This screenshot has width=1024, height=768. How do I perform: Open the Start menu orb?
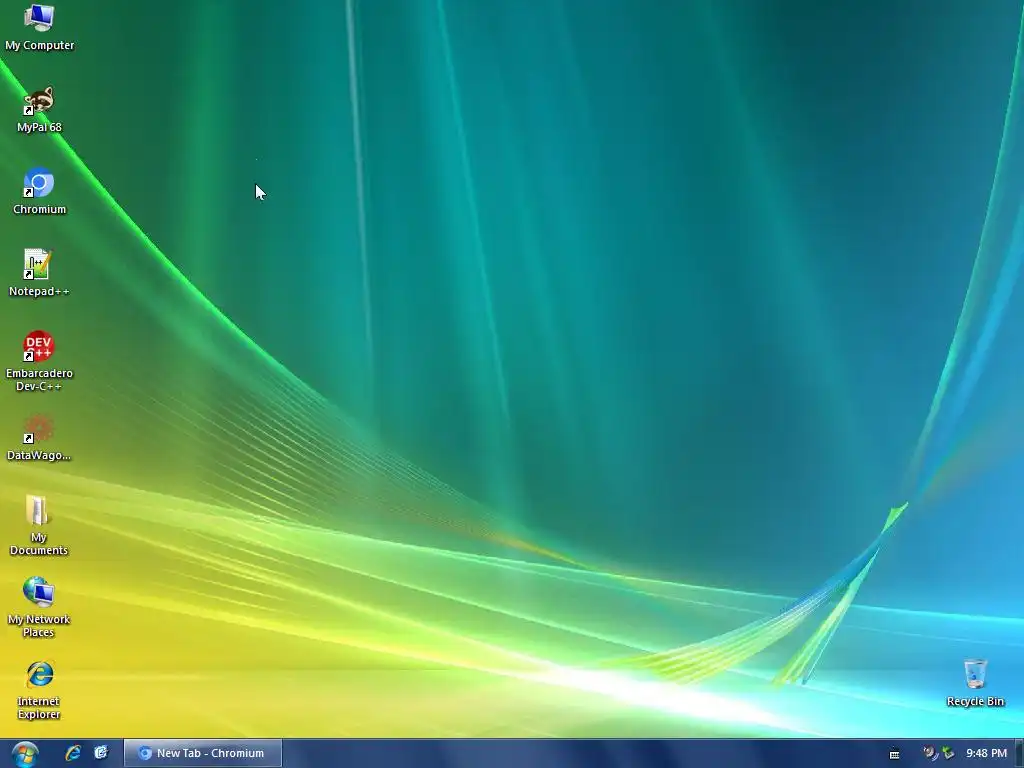click(x=25, y=754)
